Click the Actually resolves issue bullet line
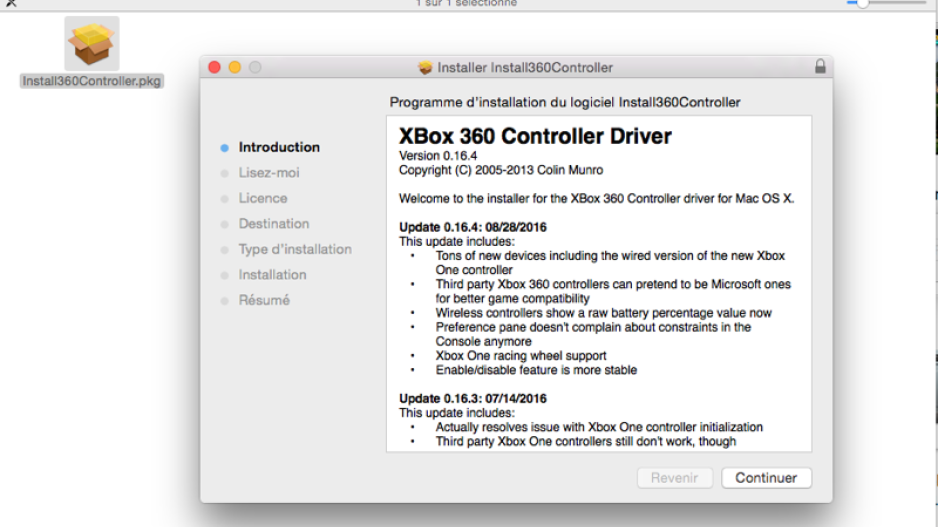Viewport: 938px width, 527px height. pos(599,427)
